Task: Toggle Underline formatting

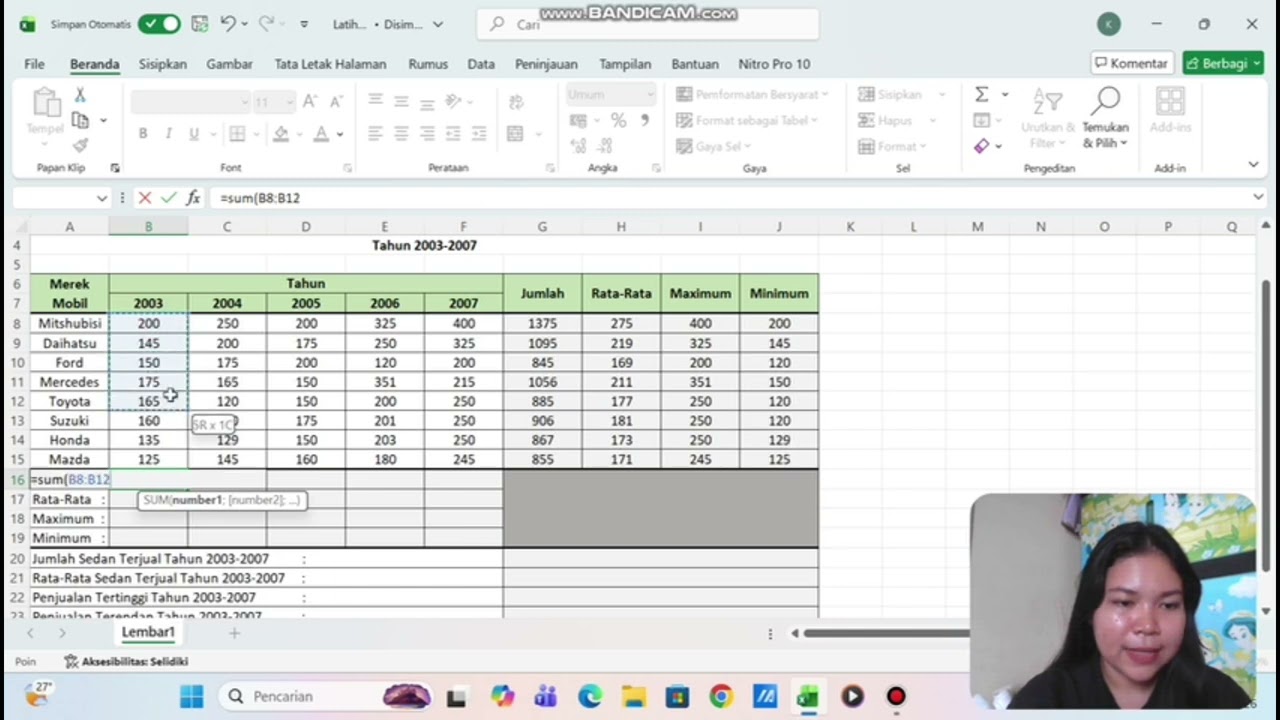Action: pos(193,133)
